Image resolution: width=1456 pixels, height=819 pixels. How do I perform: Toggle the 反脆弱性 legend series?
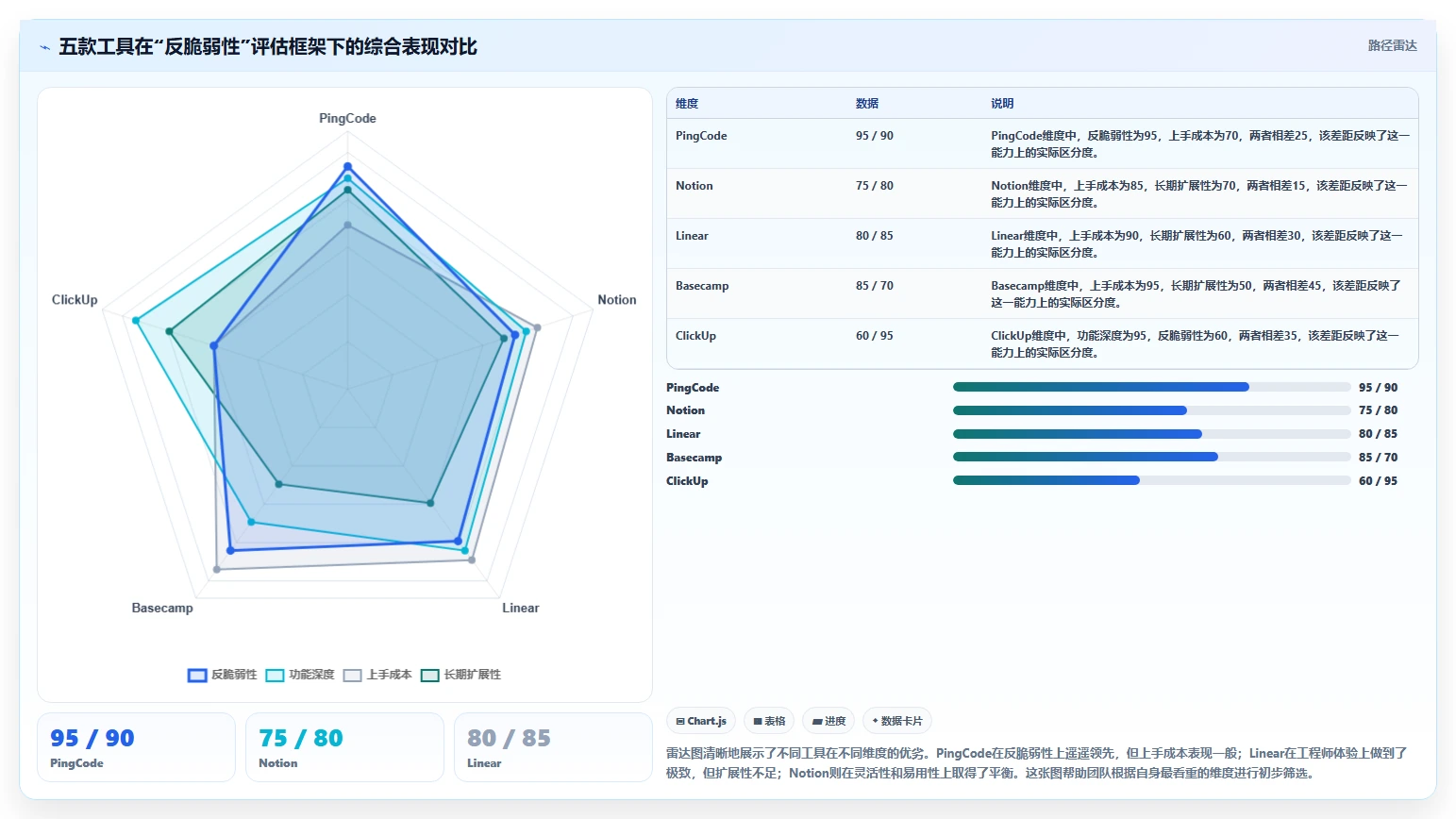[223, 675]
